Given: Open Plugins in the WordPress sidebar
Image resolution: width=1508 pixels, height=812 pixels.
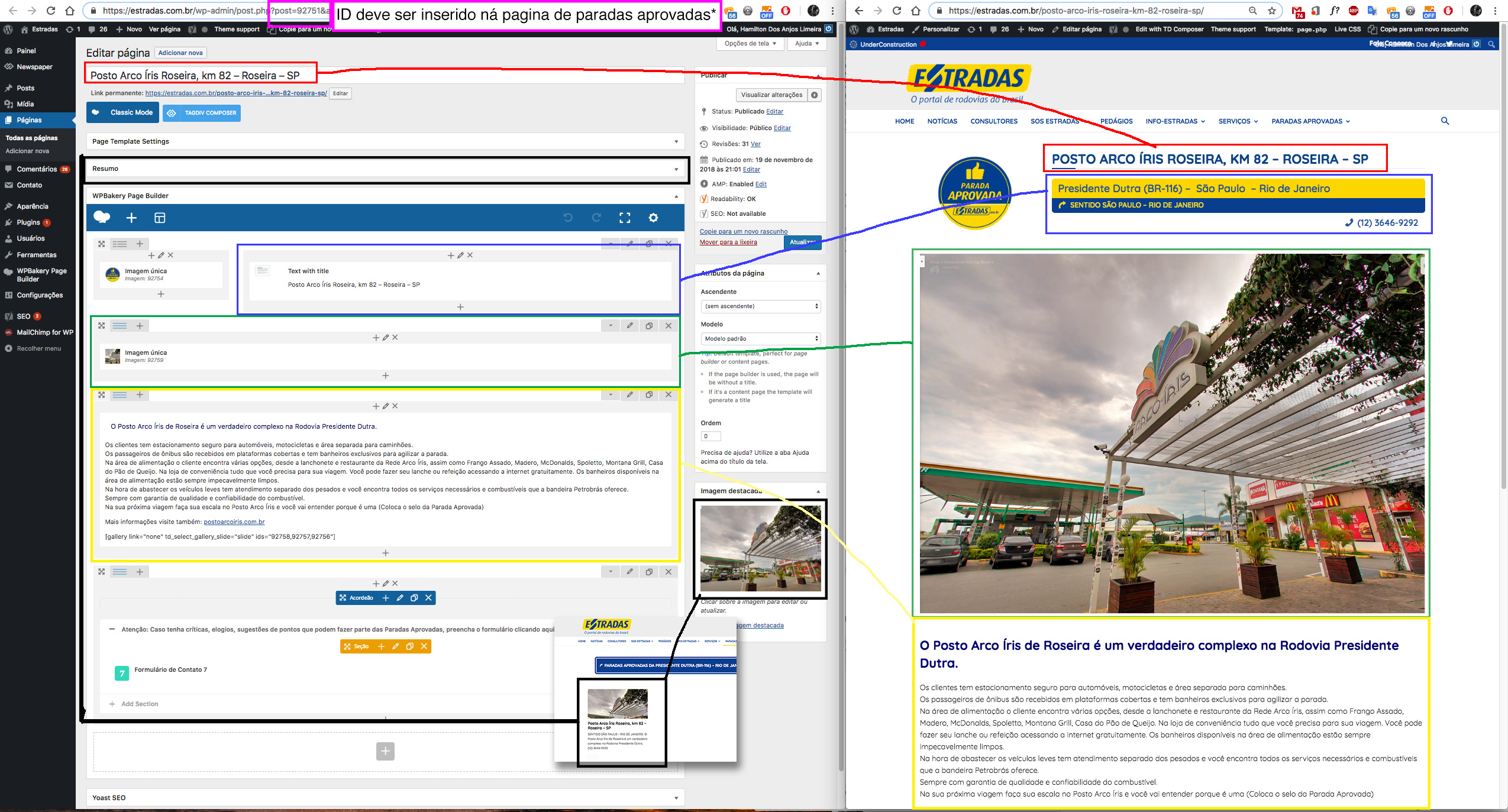Looking at the screenshot, I should click(x=28, y=222).
